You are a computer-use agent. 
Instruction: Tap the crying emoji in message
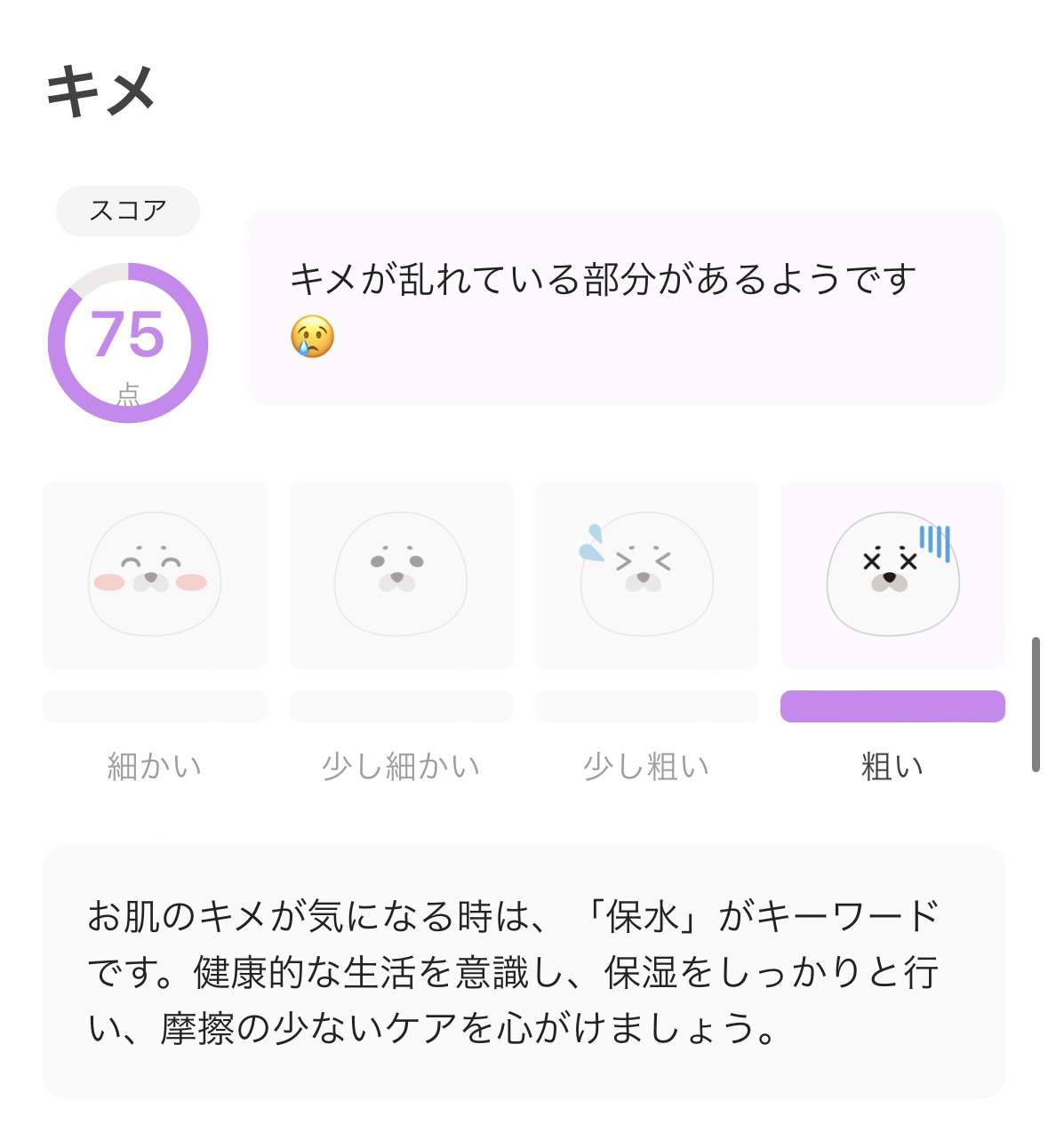click(312, 337)
